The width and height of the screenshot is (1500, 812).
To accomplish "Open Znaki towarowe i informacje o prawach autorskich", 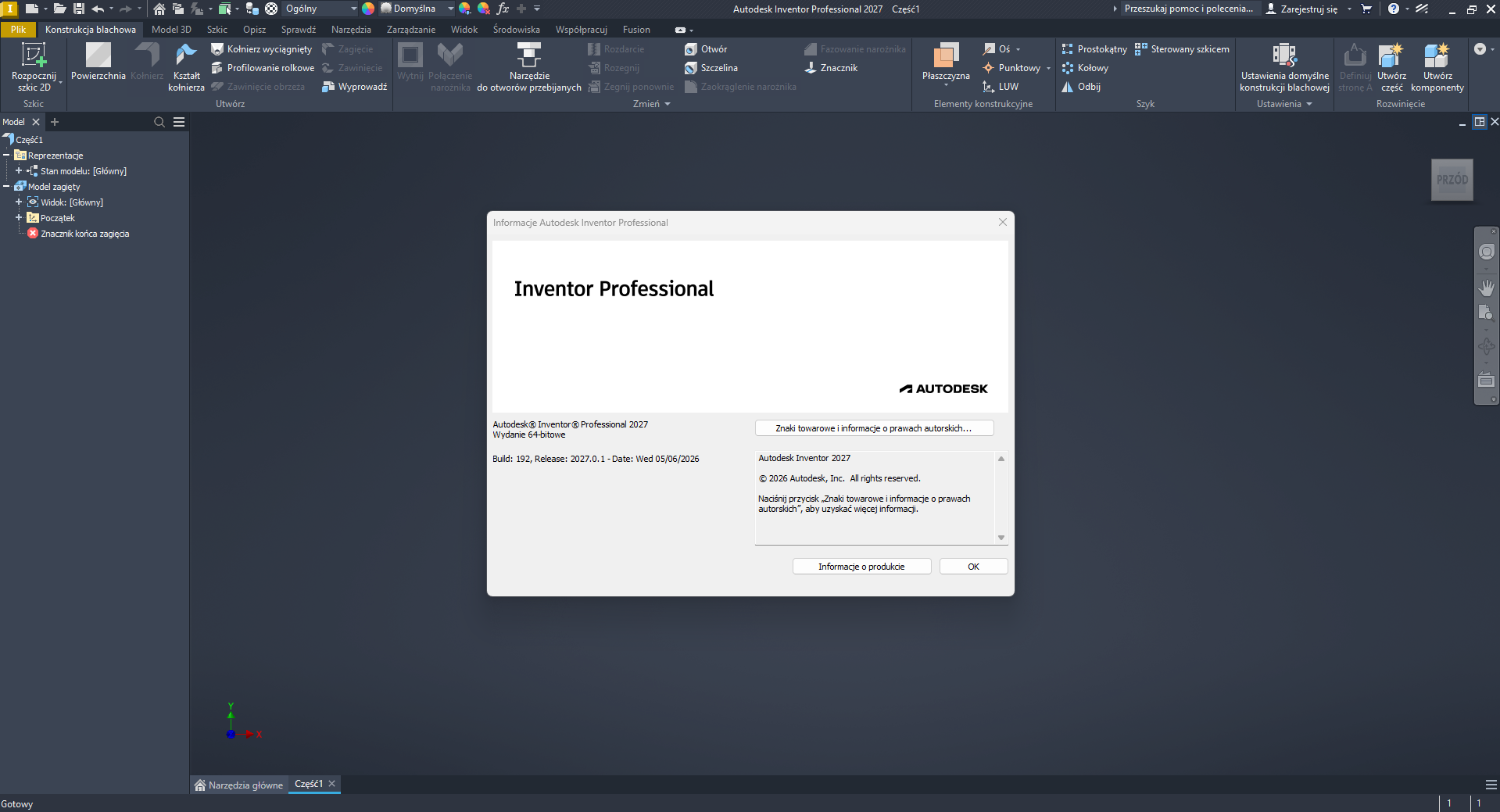I will click(x=874, y=428).
